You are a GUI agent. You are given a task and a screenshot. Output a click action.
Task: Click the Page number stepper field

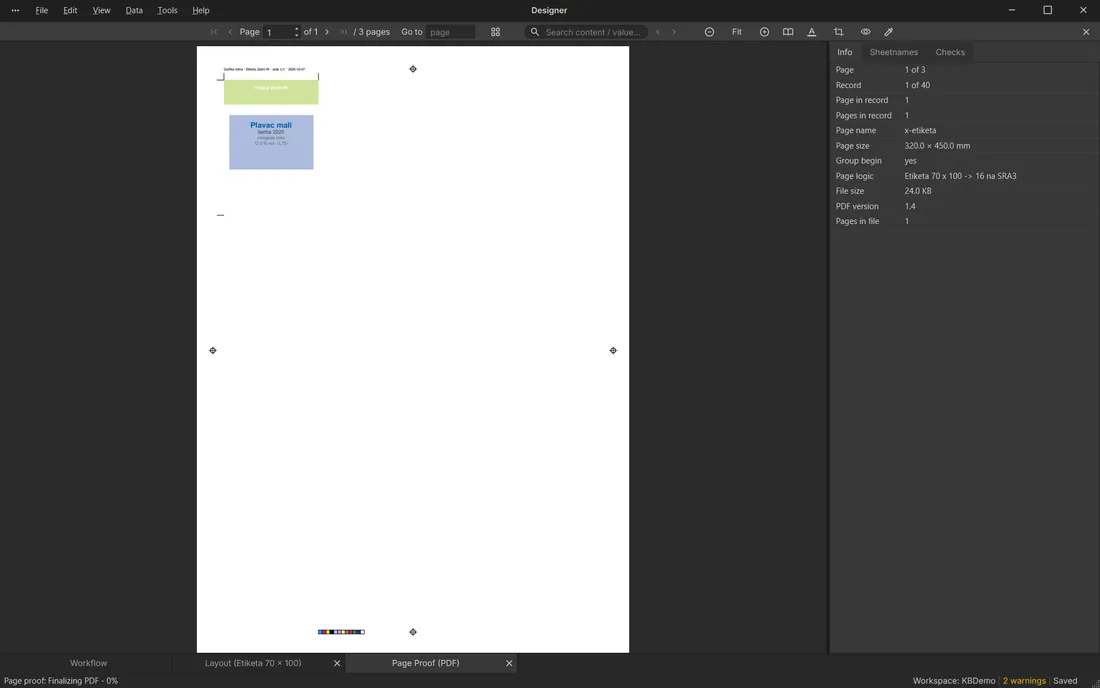tap(281, 32)
